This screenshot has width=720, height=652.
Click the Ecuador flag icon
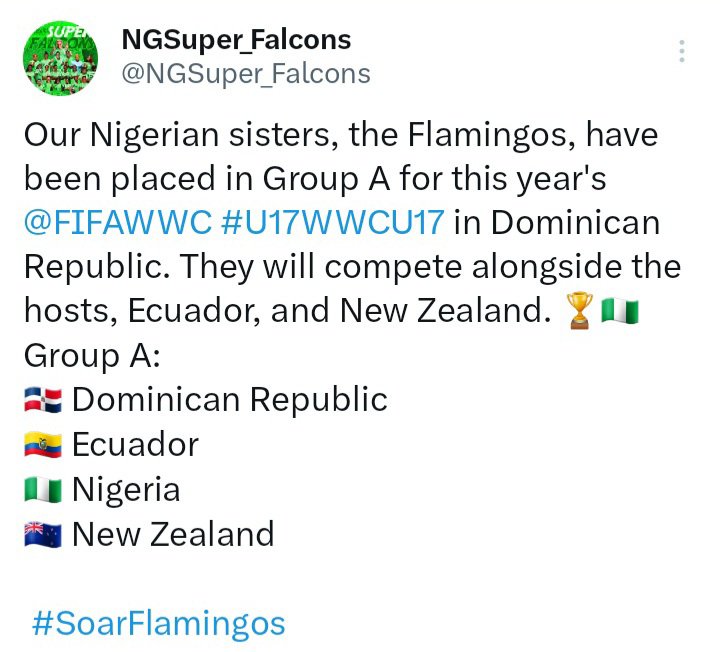tap(43, 445)
